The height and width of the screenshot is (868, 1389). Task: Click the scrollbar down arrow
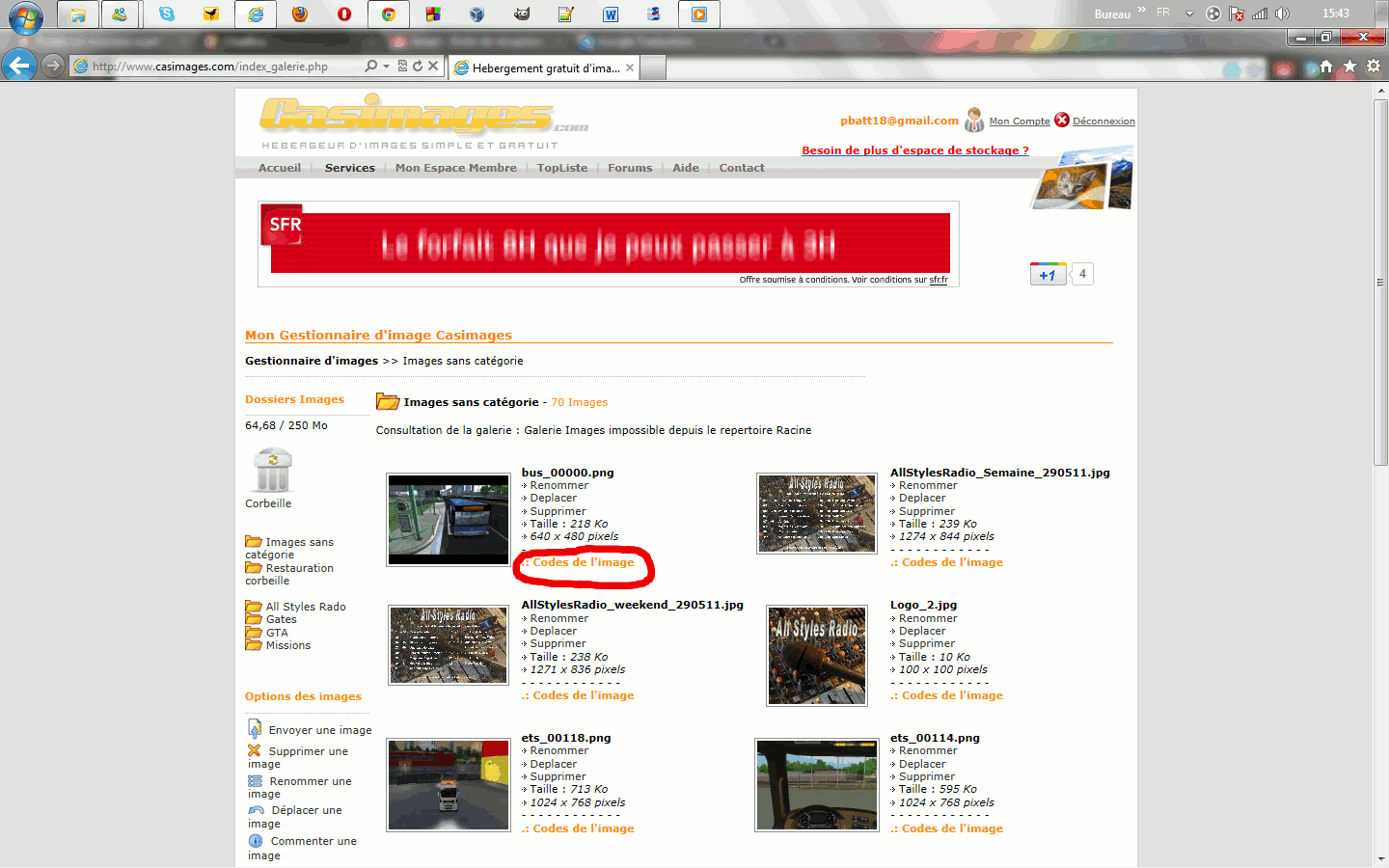[1380, 857]
